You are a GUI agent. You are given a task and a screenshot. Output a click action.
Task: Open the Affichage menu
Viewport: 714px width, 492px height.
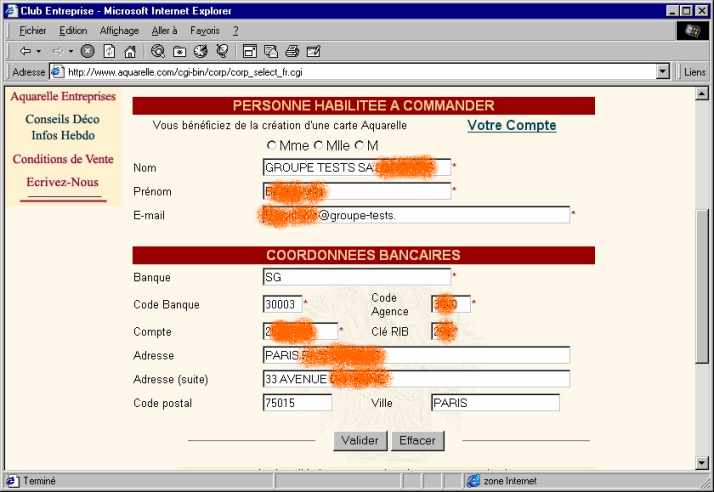click(x=119, y=31)
